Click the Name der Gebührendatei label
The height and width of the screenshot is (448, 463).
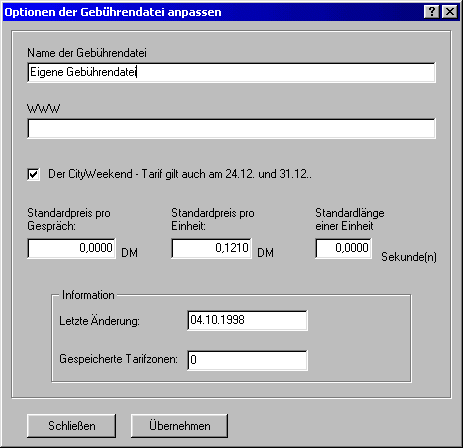(87, 53)
